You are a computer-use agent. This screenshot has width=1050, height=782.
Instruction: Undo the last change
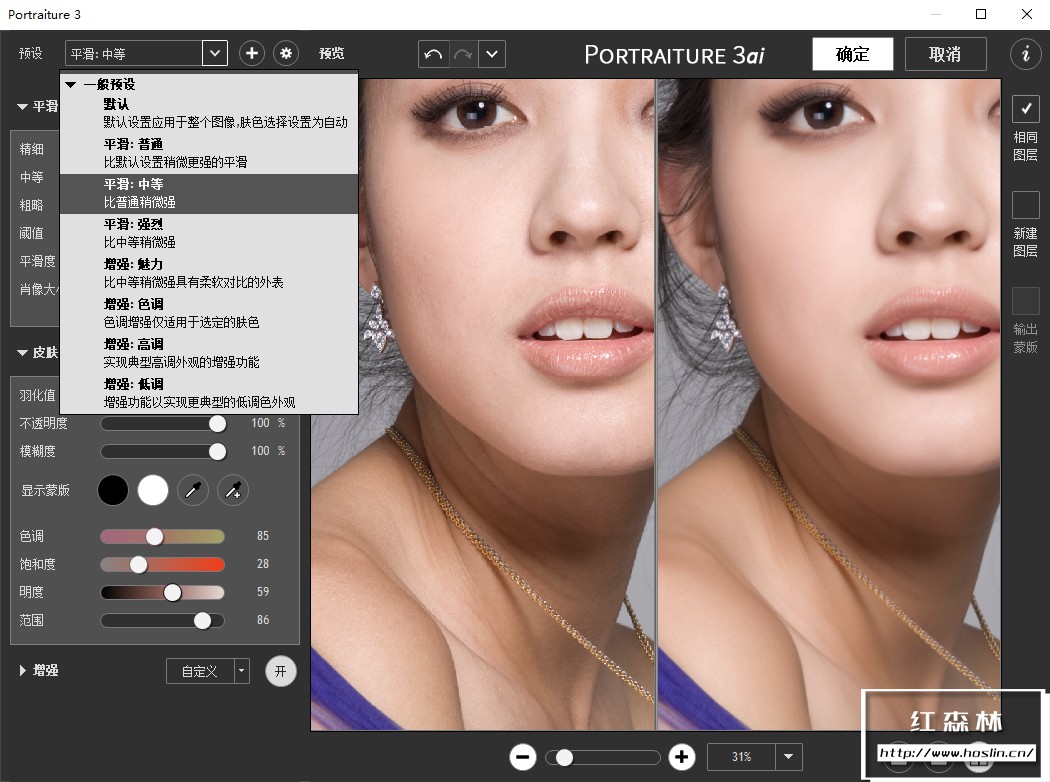[x=433, y=54]
